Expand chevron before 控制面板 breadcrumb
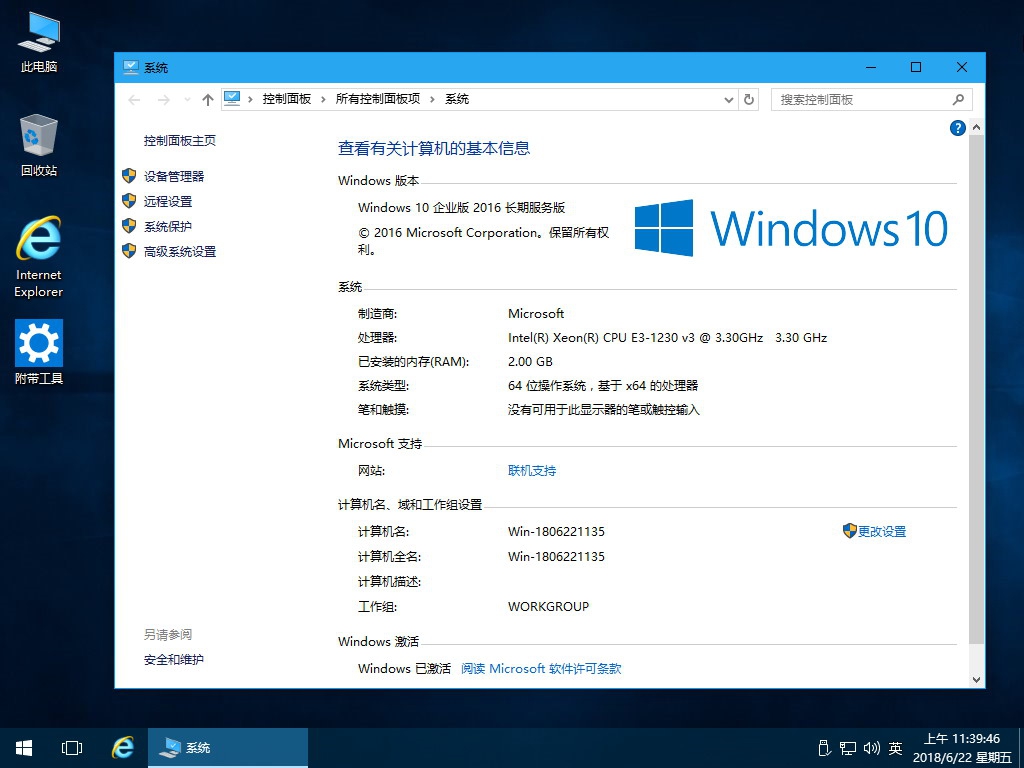Screen dimensions: 1024x768 pos(250,99)
